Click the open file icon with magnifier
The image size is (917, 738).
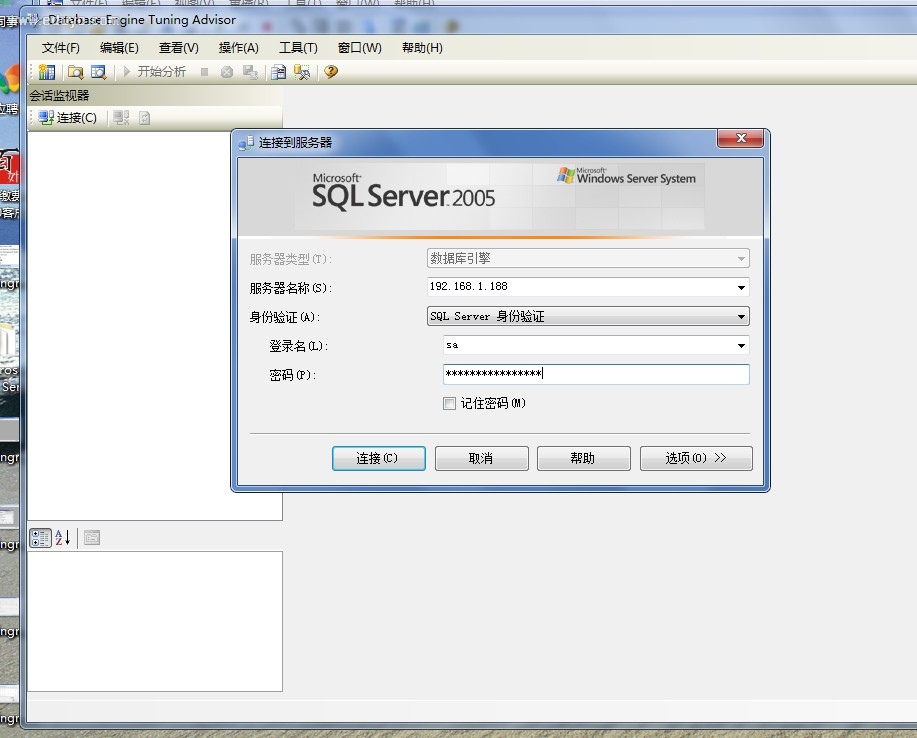coord(75,72)
